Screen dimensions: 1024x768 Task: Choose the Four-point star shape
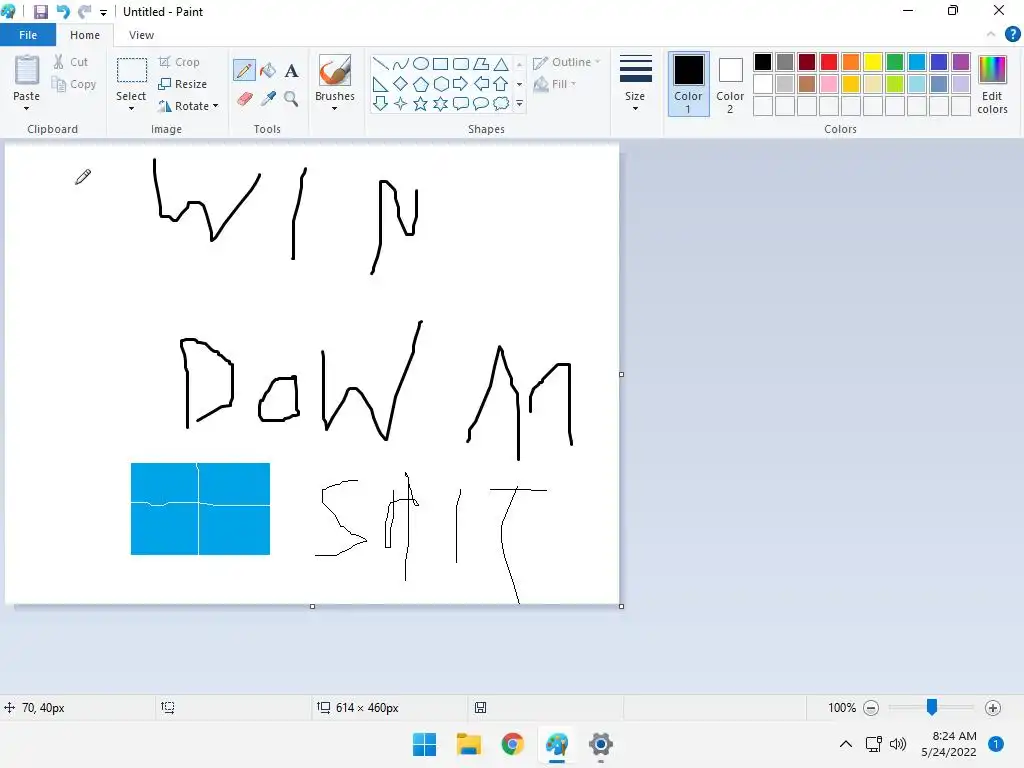coord(400,103)
